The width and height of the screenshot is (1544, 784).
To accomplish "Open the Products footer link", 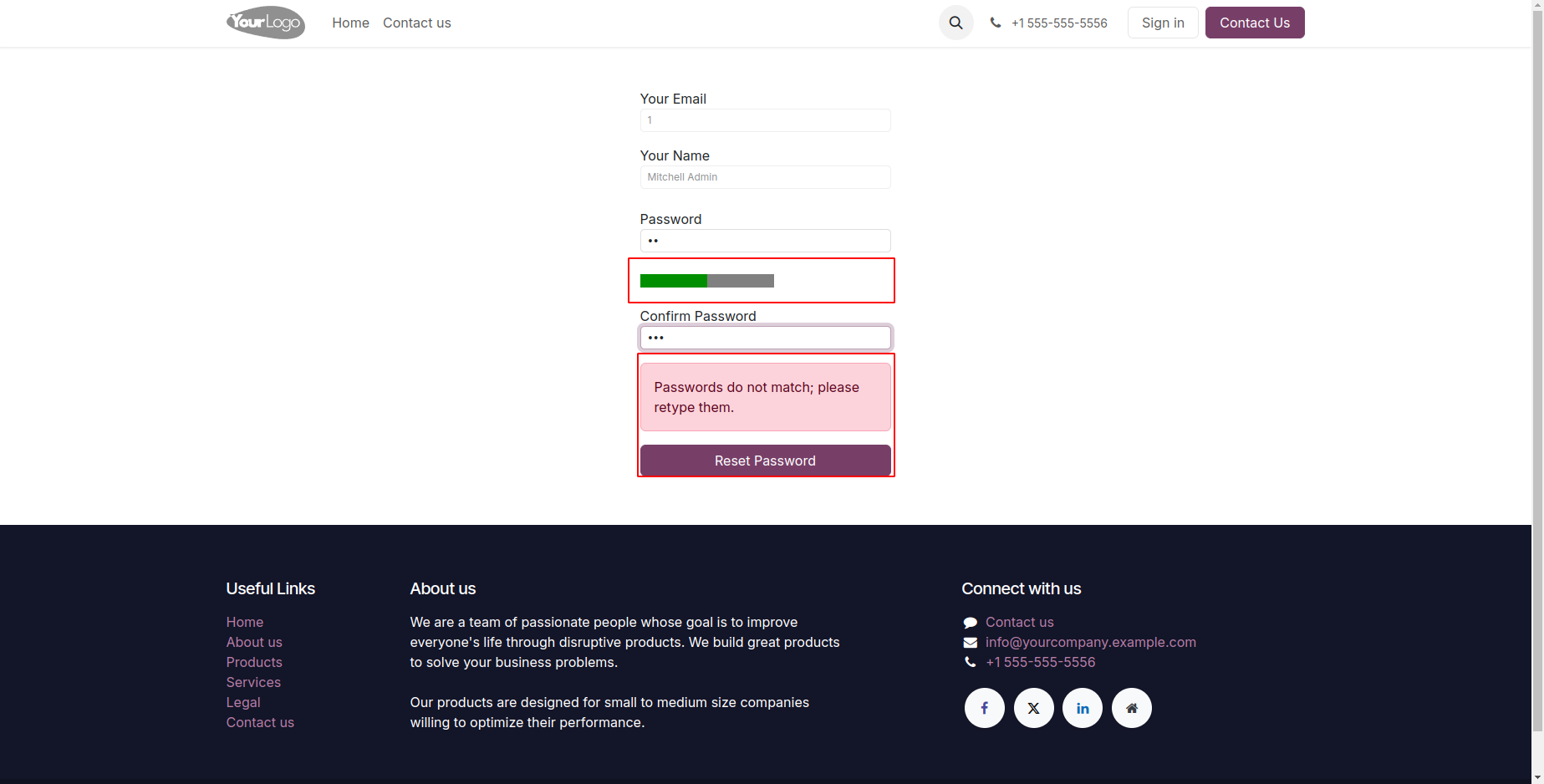I will click(x=254, y=662).
